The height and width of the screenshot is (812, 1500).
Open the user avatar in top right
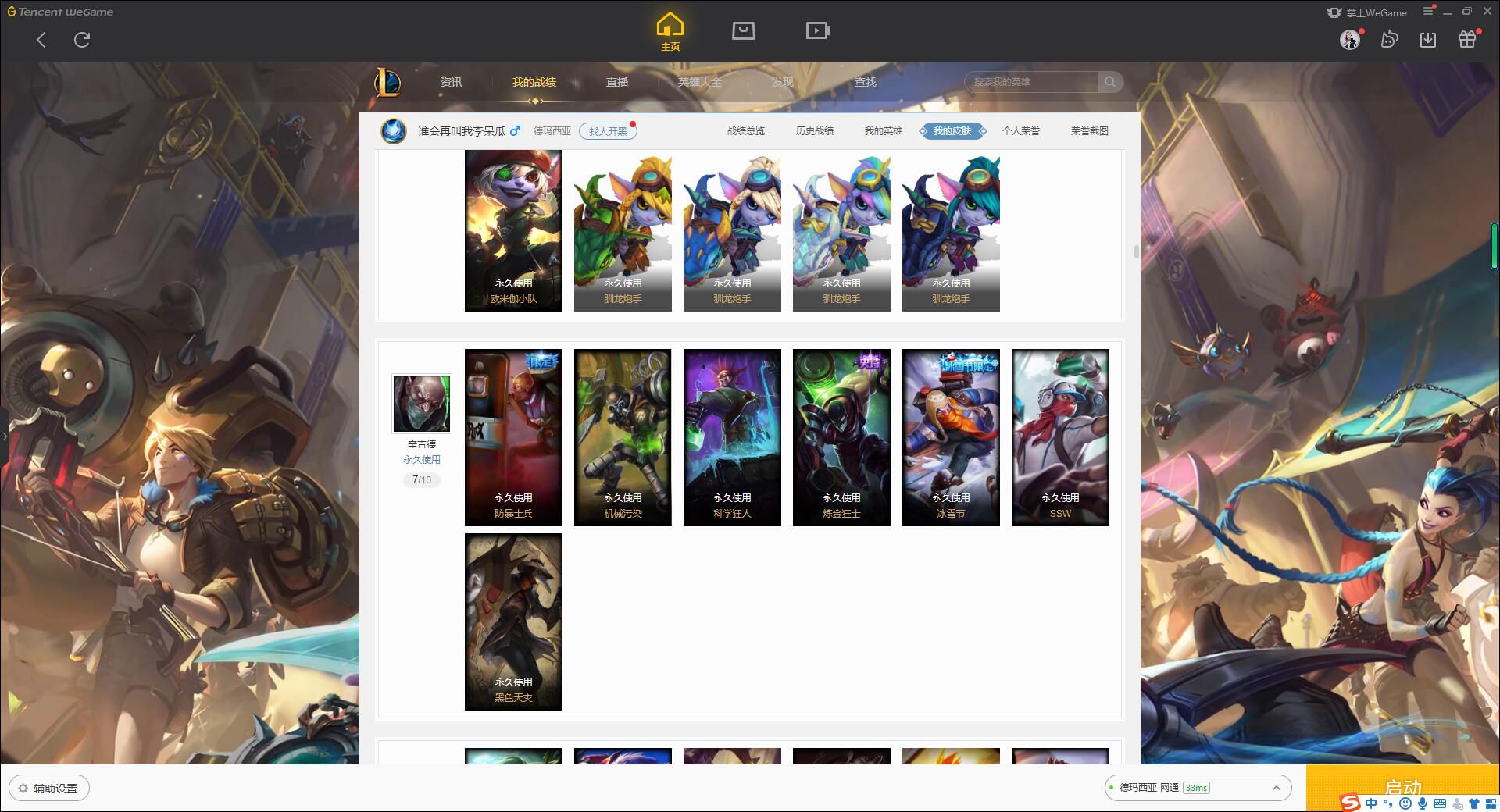coord(1350,39)
